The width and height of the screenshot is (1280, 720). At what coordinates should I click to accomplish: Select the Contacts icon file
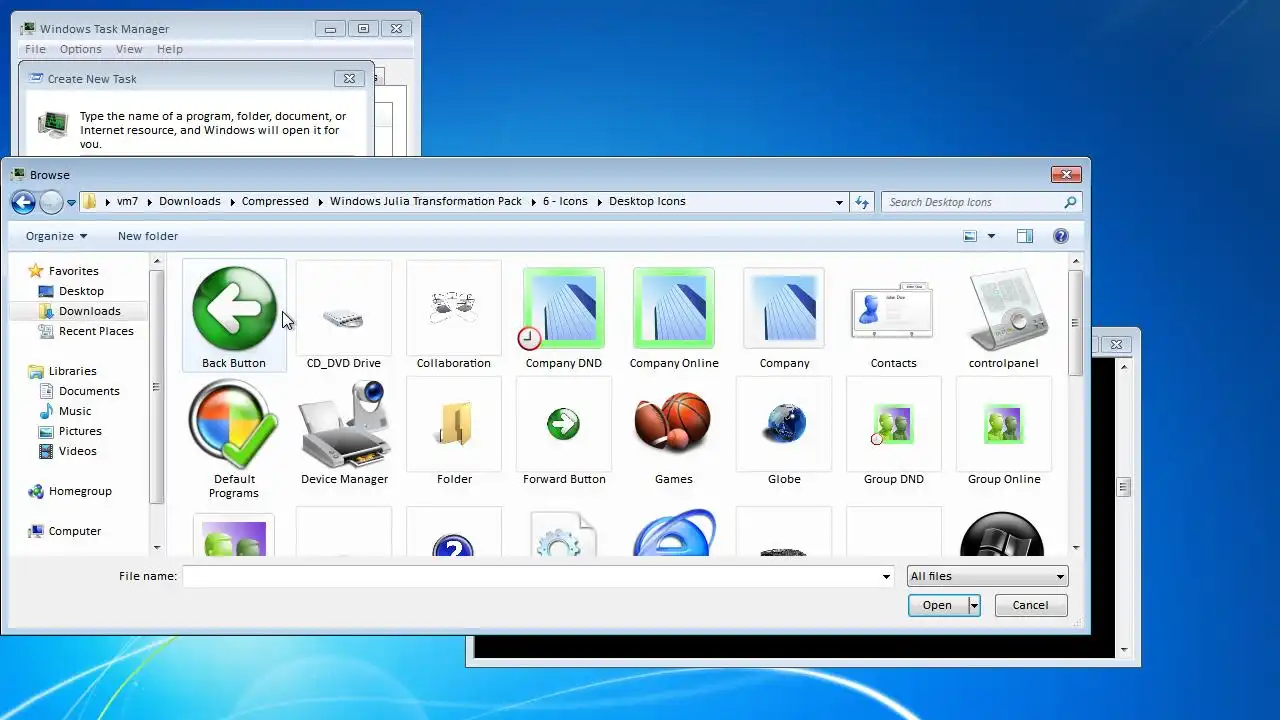point(894,315)
